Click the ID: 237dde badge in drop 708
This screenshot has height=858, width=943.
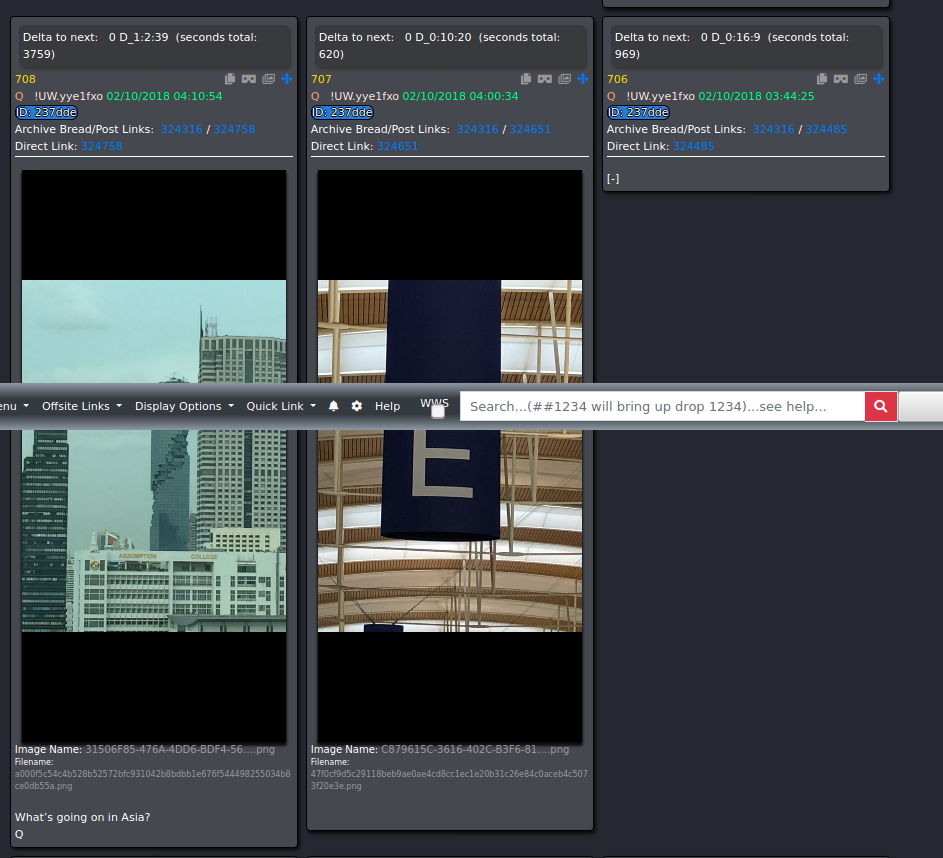click(46, 112)
